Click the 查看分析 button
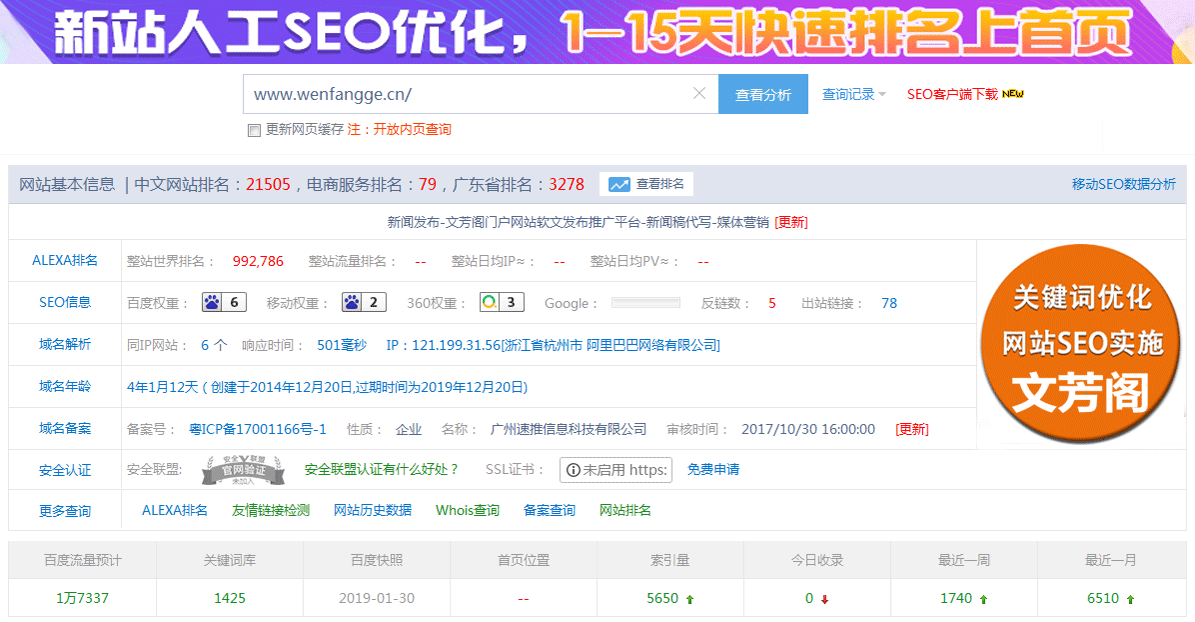 point(763,95)
